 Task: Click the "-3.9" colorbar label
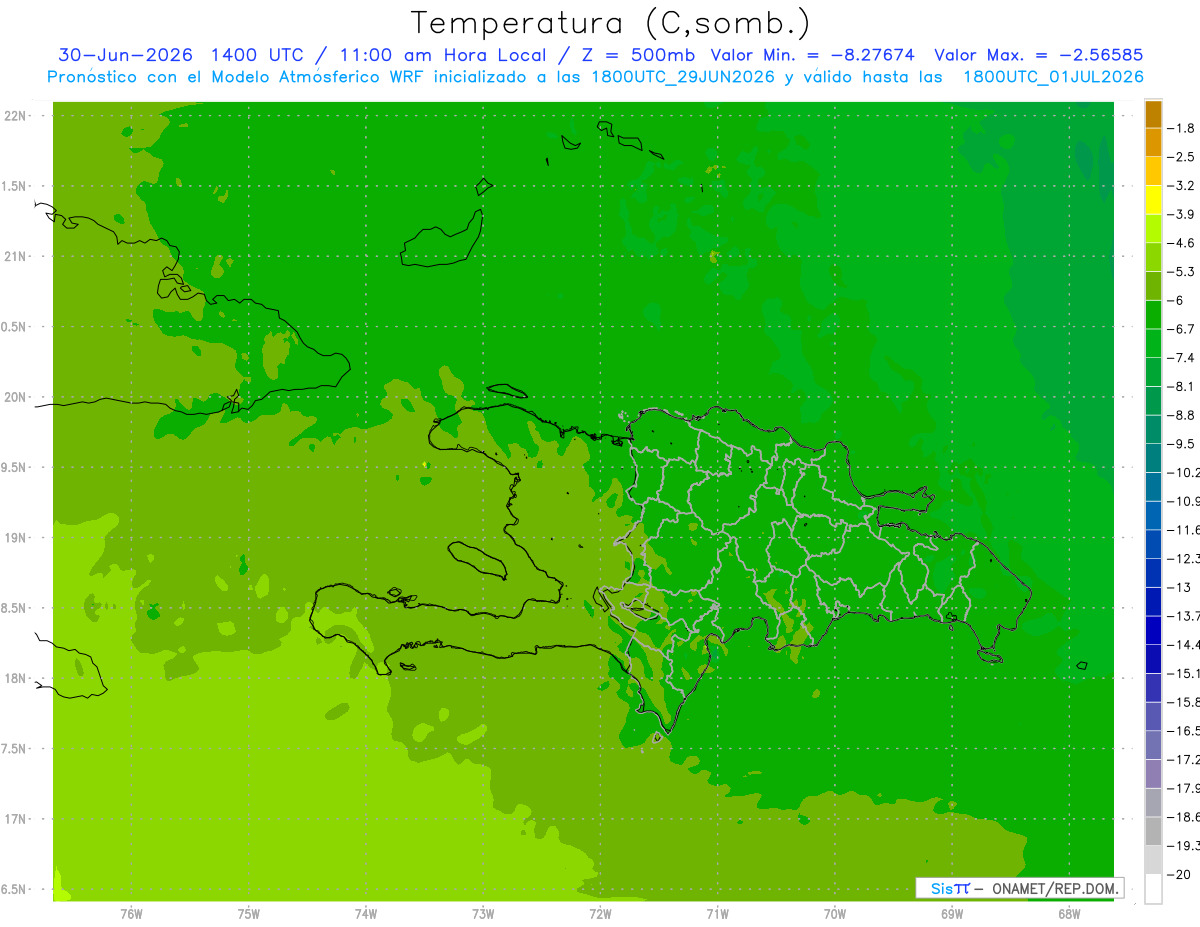point(1180,214)
